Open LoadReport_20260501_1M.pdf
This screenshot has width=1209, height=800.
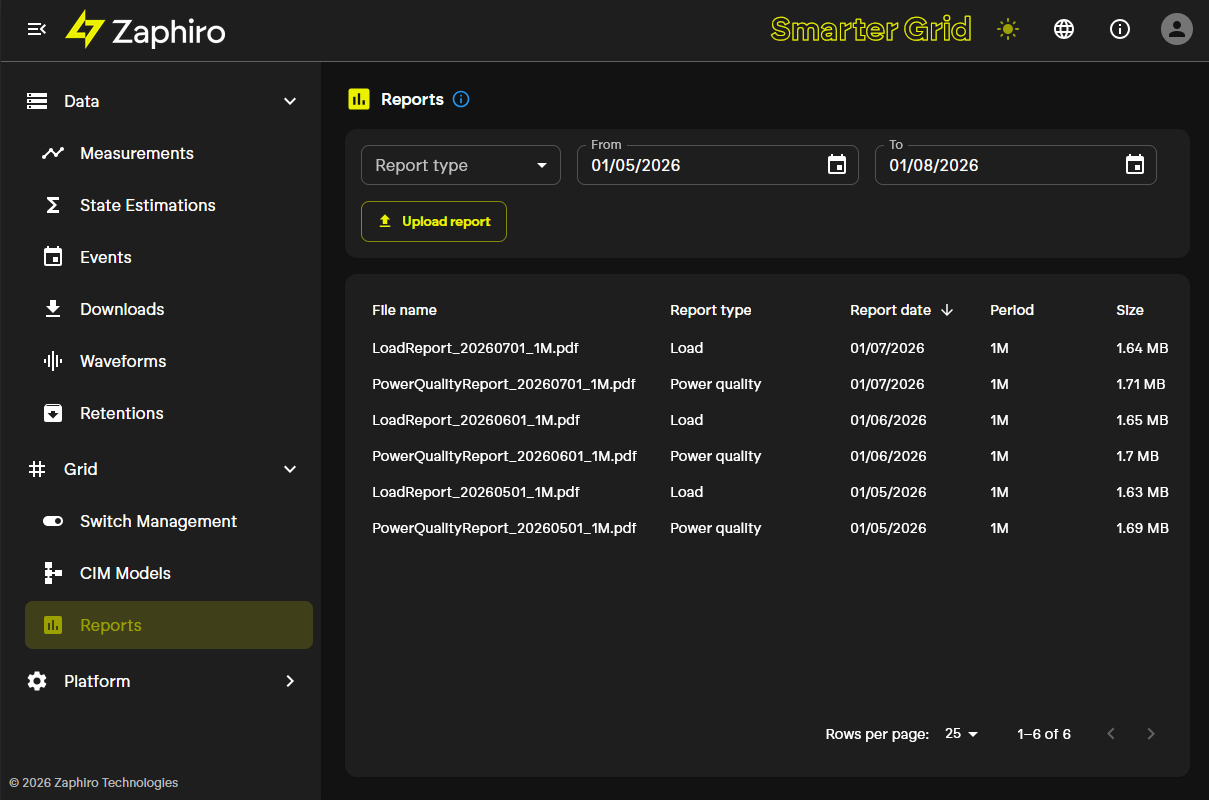(476, 492)
